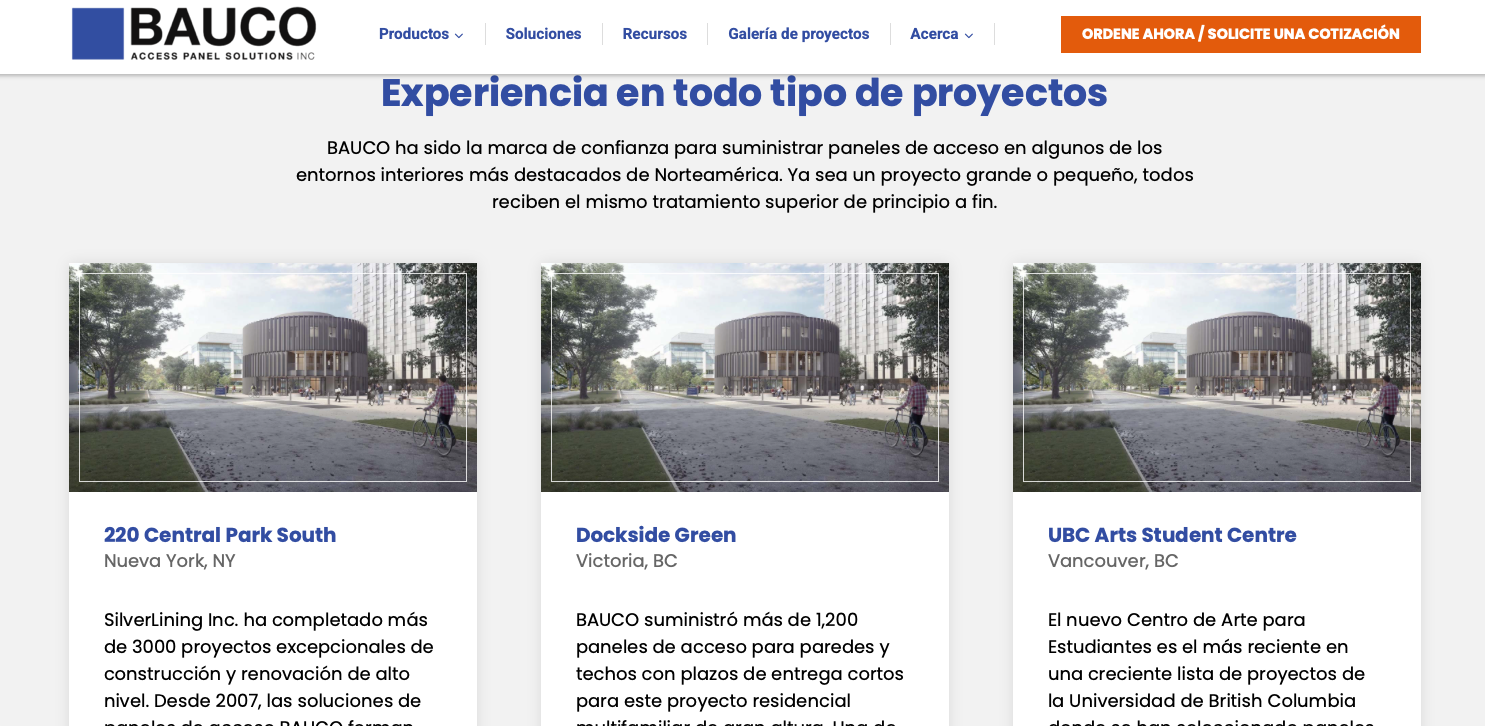
Task: Click the BAUCO Access Panel Solutions logo
Action: 194,34
